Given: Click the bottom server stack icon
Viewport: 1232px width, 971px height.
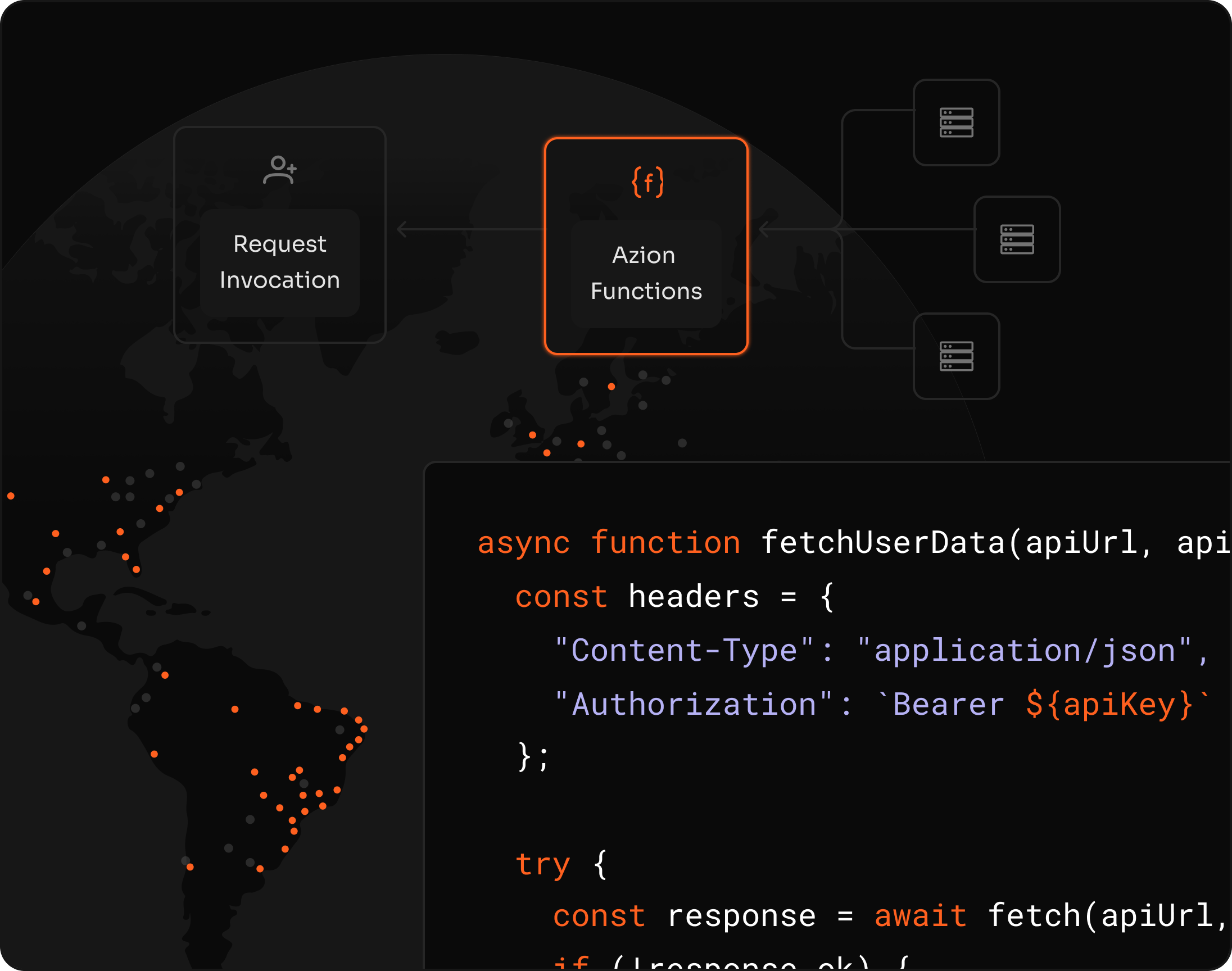Looking at the screenshot, I should (x=956, y=356).
